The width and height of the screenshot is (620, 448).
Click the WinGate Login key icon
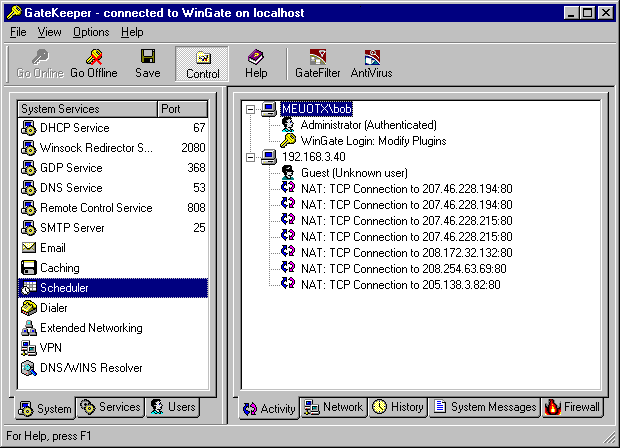288,141
